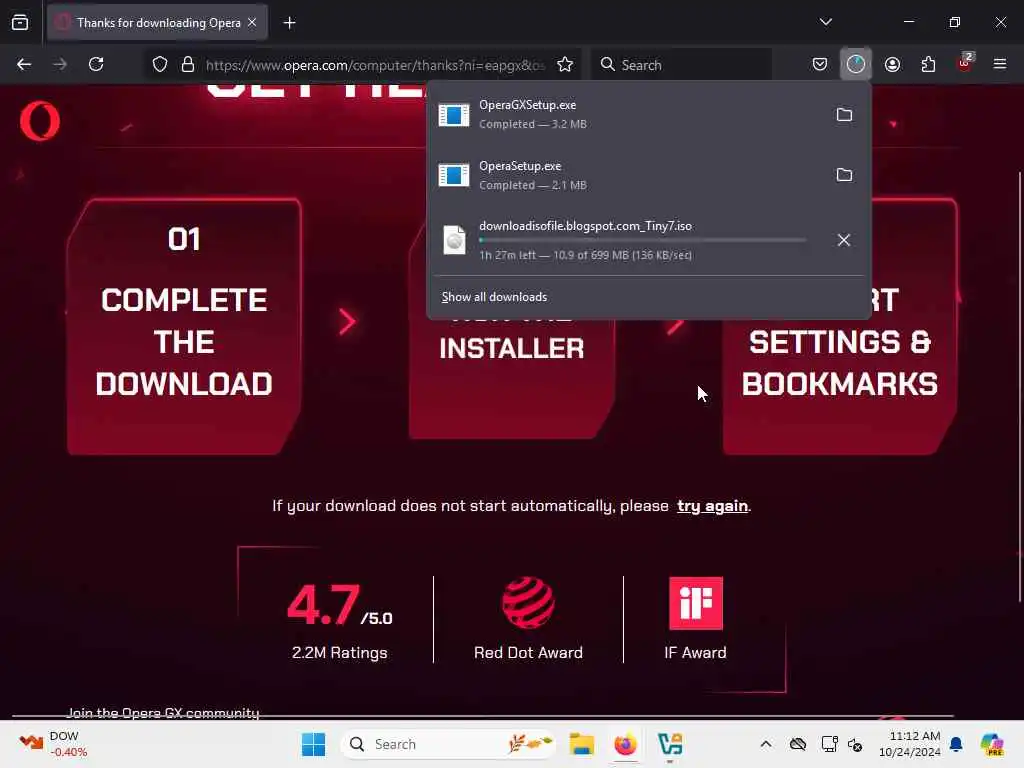Open the Firefox hamburger menu

click(x=1000, y=64)
